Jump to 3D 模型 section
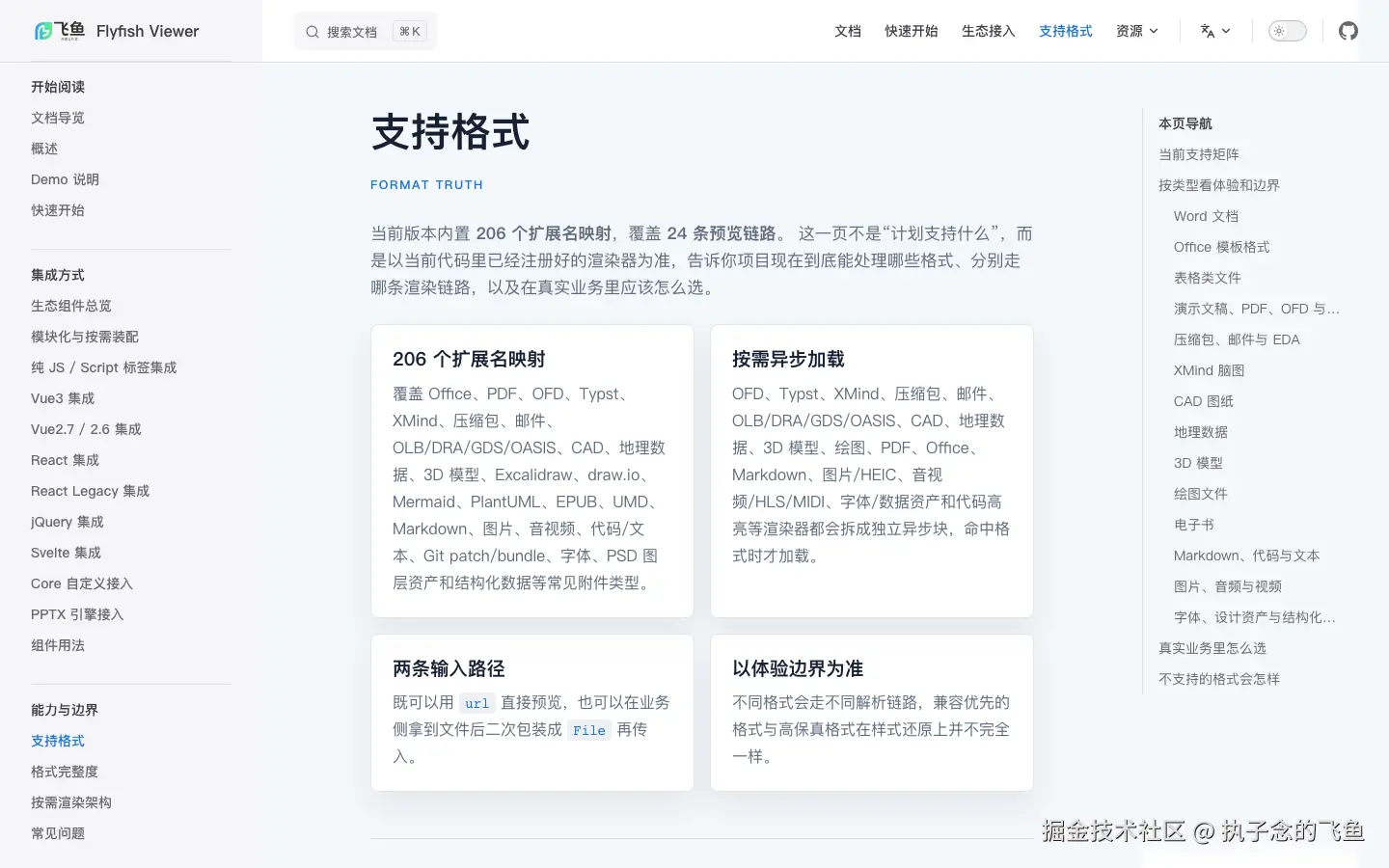 [1198, 463]
